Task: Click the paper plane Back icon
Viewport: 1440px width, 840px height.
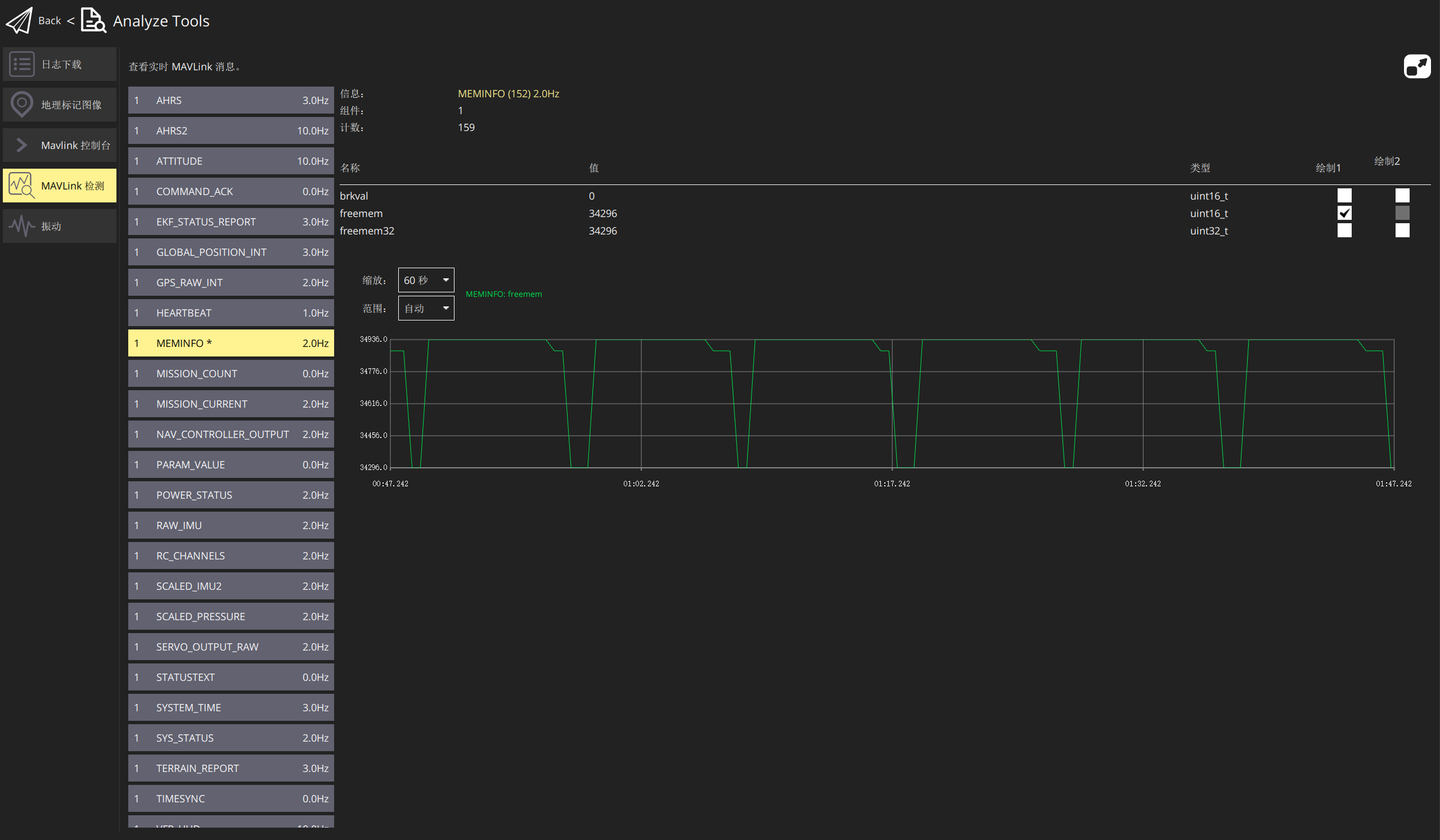Action: 19,21
